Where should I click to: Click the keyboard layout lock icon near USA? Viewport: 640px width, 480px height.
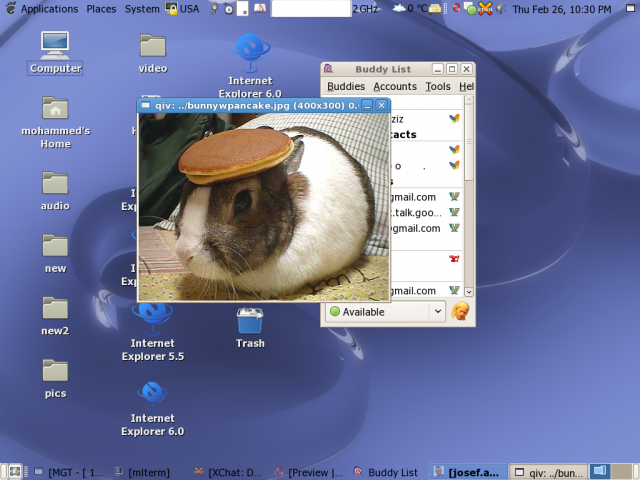tap(171, 8)
